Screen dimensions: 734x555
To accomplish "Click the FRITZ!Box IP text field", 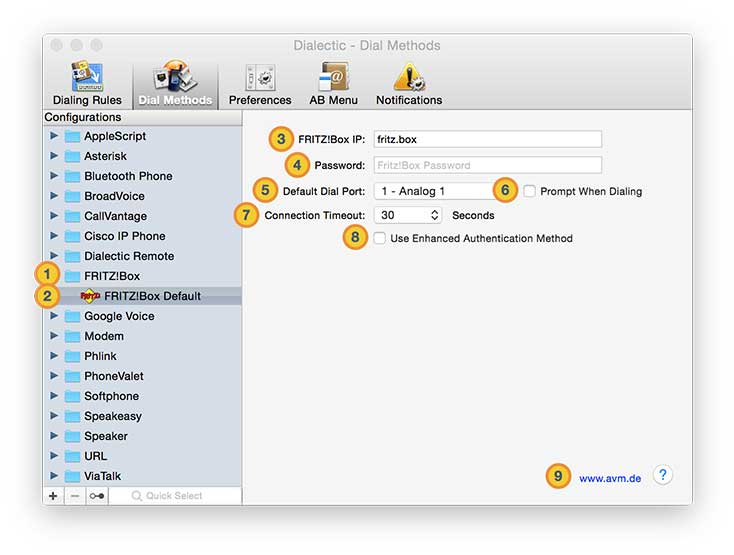I will pos(487,139).
